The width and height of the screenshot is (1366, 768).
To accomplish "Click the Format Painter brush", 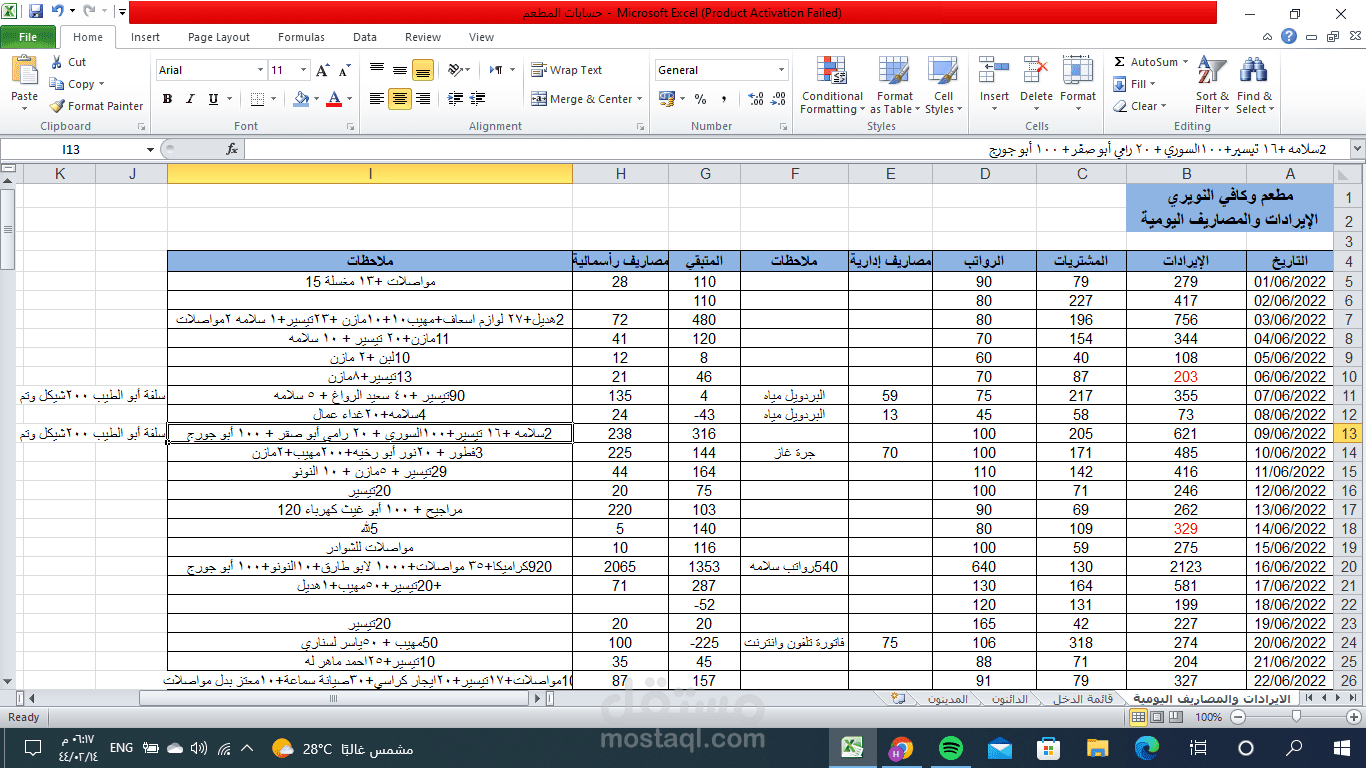I will 57,106.
